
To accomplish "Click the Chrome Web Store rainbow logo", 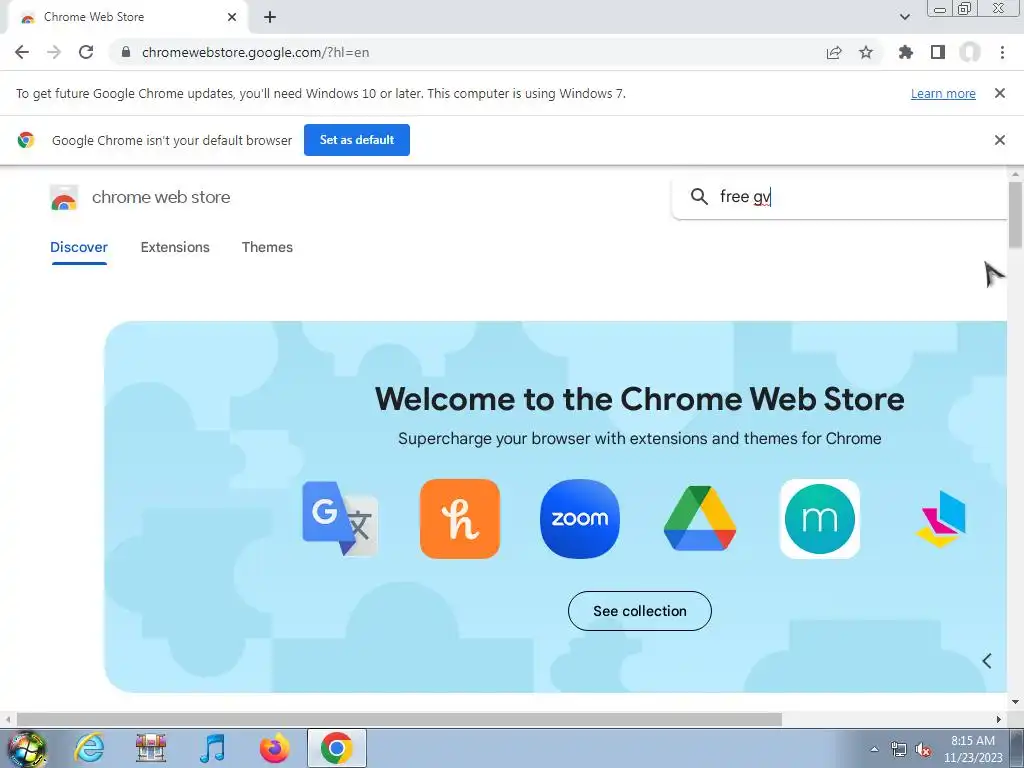I will pyautogui.click(x=64, y=198).
